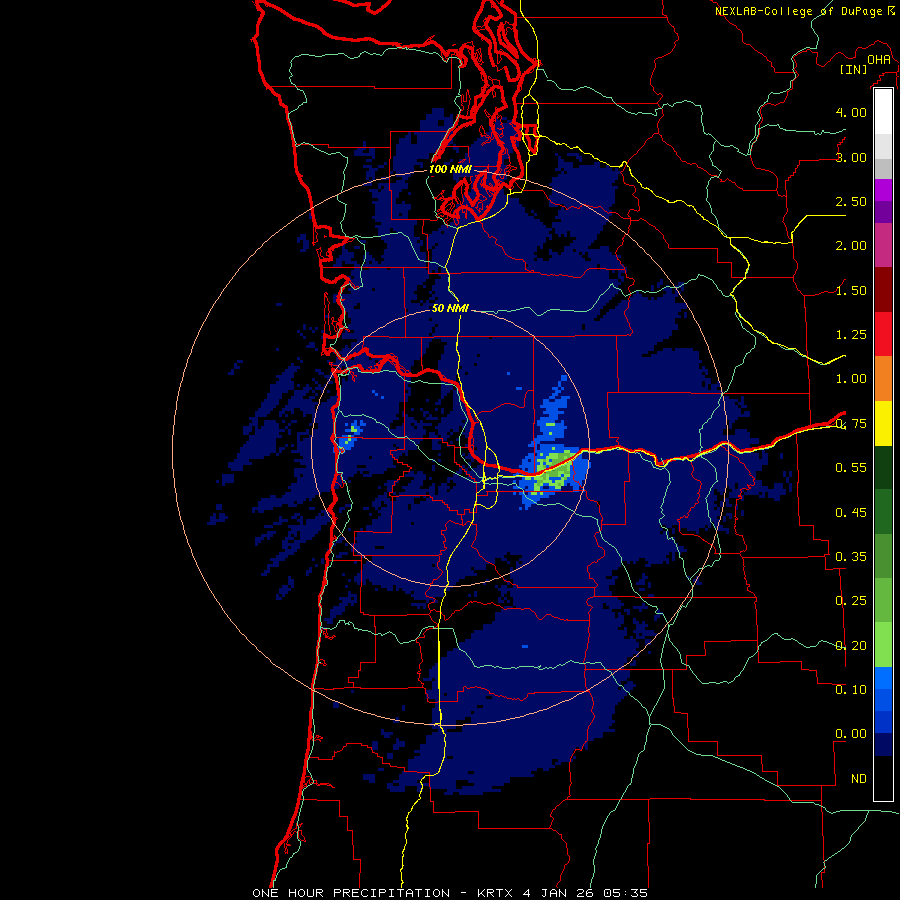Image resolution: width=900 pixels, height=900 pixels.
Task: Choose the bright red legend swatch
Action: (x=883, y=334)
